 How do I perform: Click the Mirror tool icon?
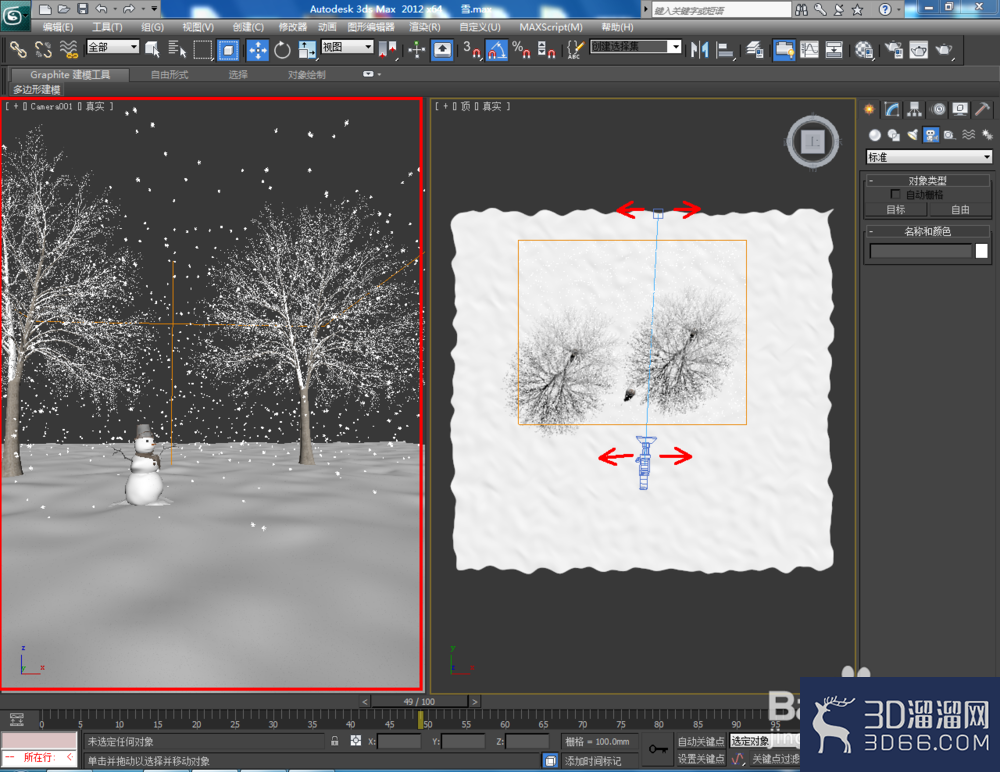click(x=700, y=49)
